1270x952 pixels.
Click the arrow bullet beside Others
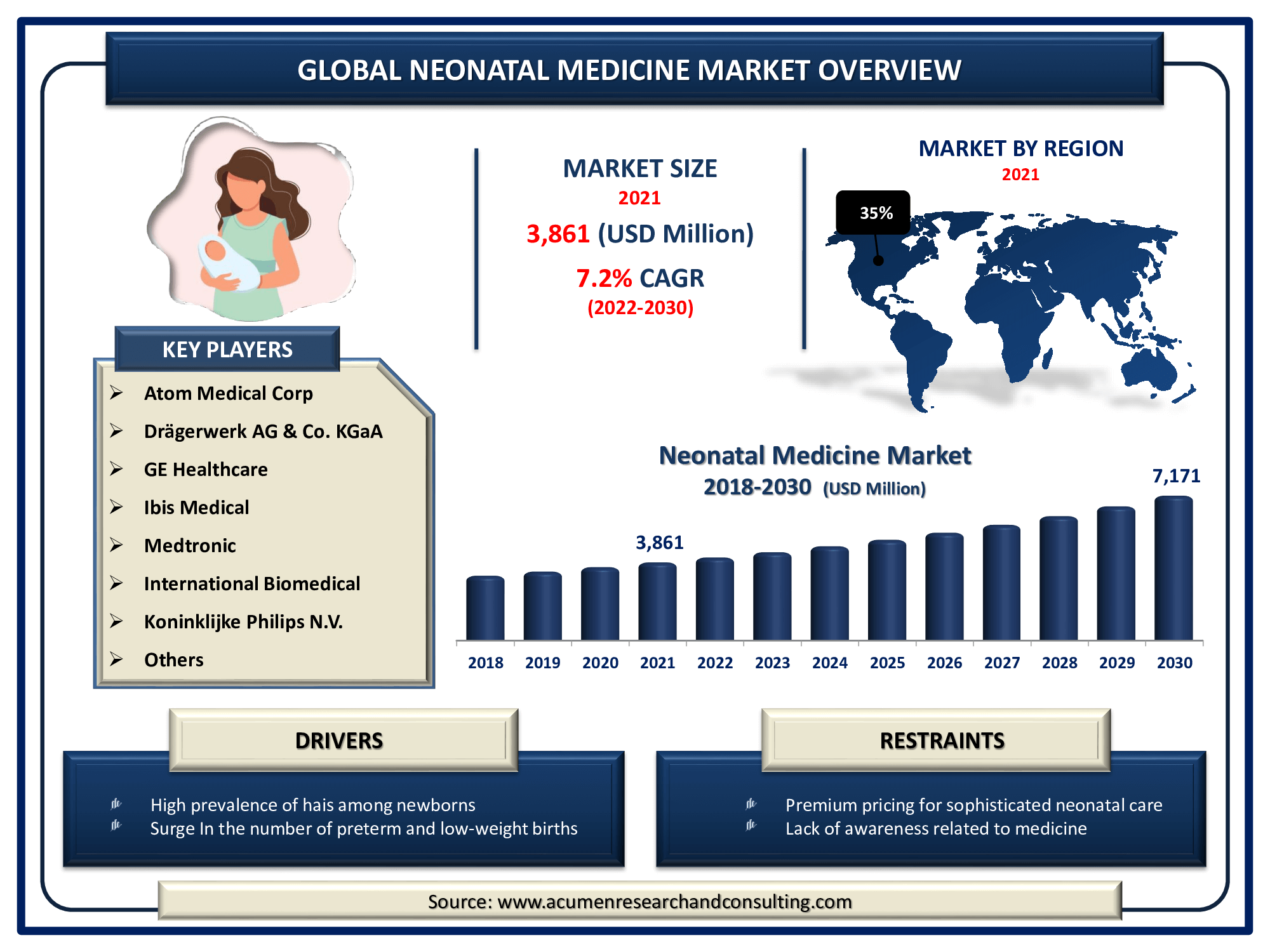116,659
